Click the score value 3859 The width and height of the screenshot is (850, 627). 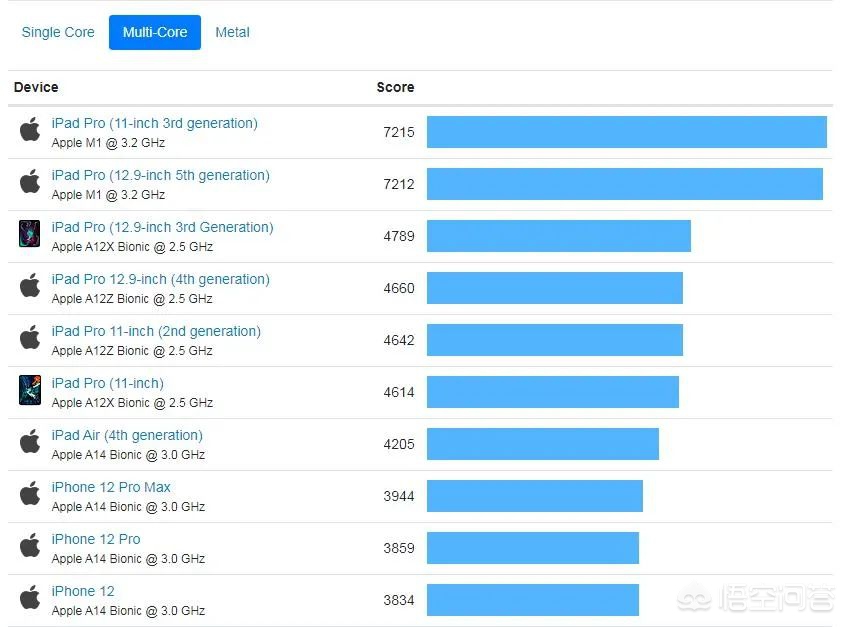pos(399,548)
